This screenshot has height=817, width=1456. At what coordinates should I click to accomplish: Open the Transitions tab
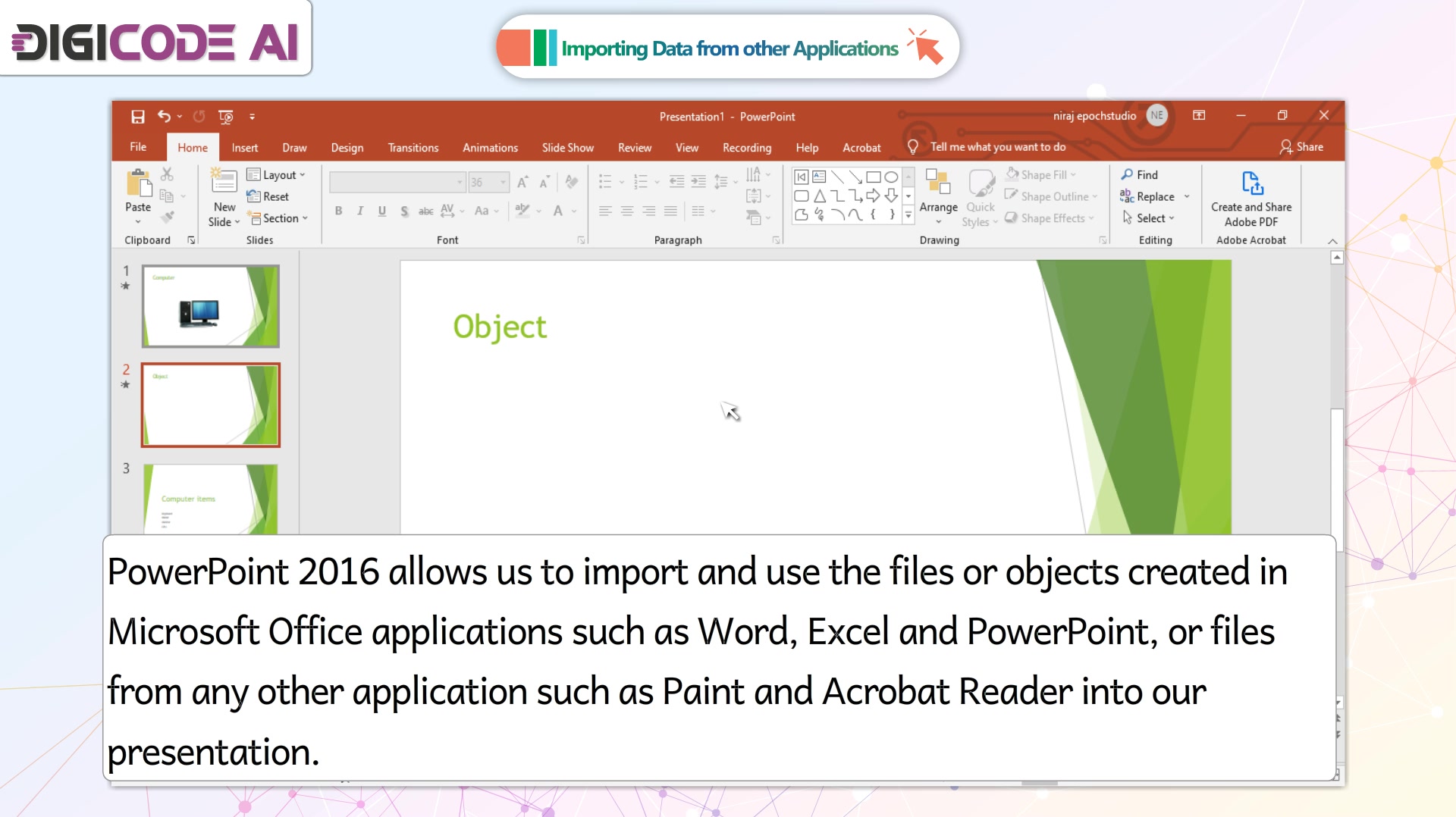point(413,148)
